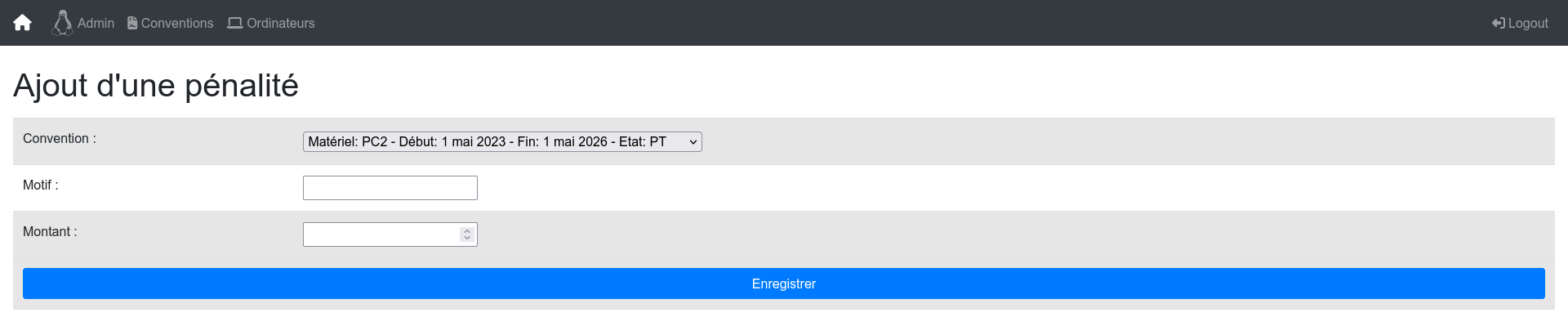Click the chevron arrow of Convention dropdown
Viewport: 1568px width, 317px height.
tap(693, 142)
